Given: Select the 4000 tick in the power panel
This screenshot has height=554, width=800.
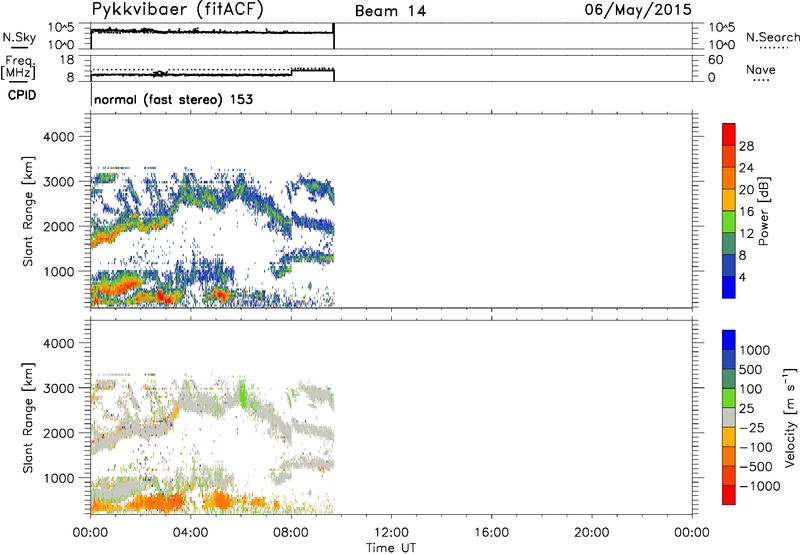Looking at the screenshot, I should 58,137.
